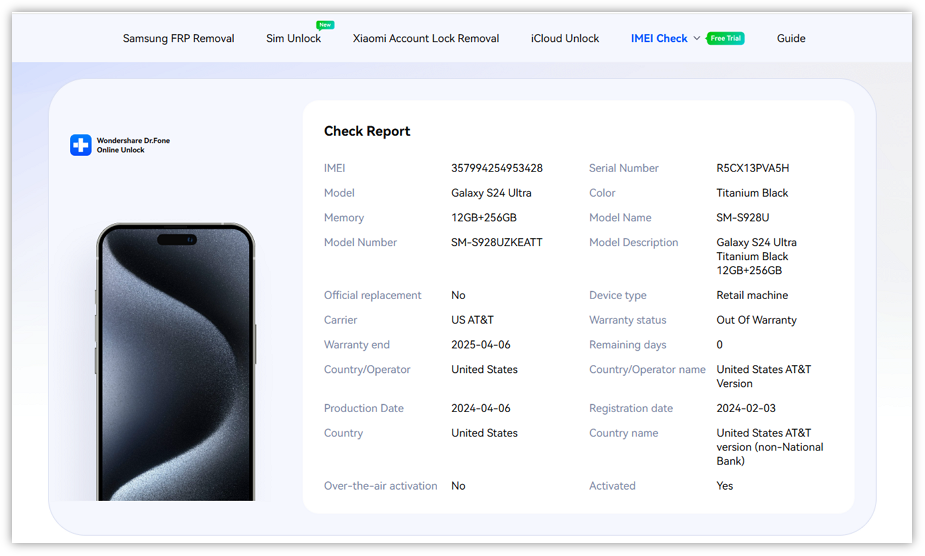Open the Guide page
The image size is (925, 556).
791,38
